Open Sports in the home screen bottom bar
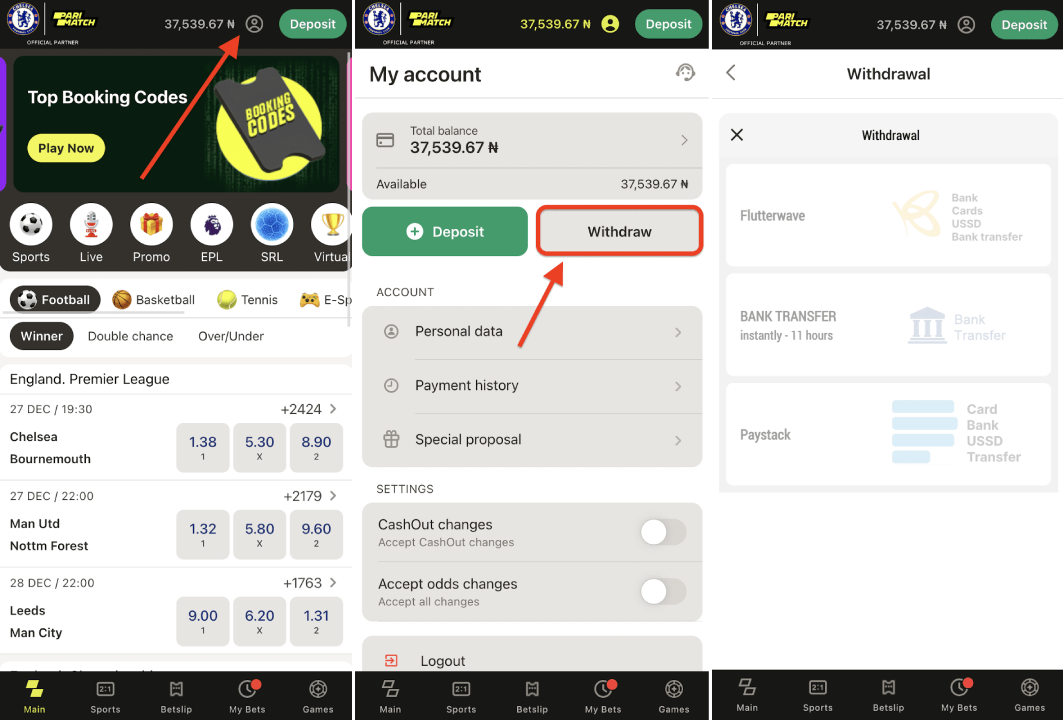 105,696
